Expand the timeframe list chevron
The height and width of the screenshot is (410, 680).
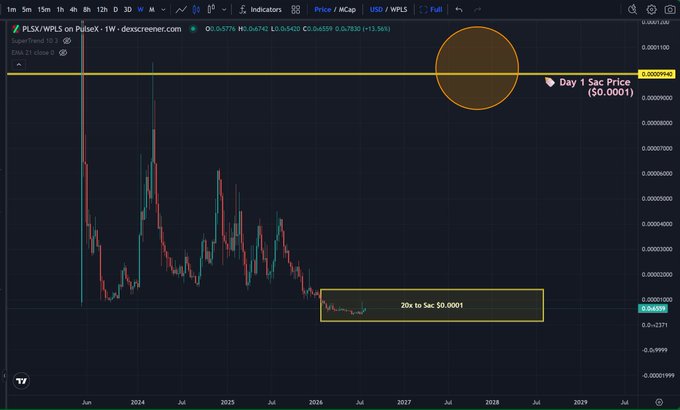pyautogui.click(x=163, y=10)
